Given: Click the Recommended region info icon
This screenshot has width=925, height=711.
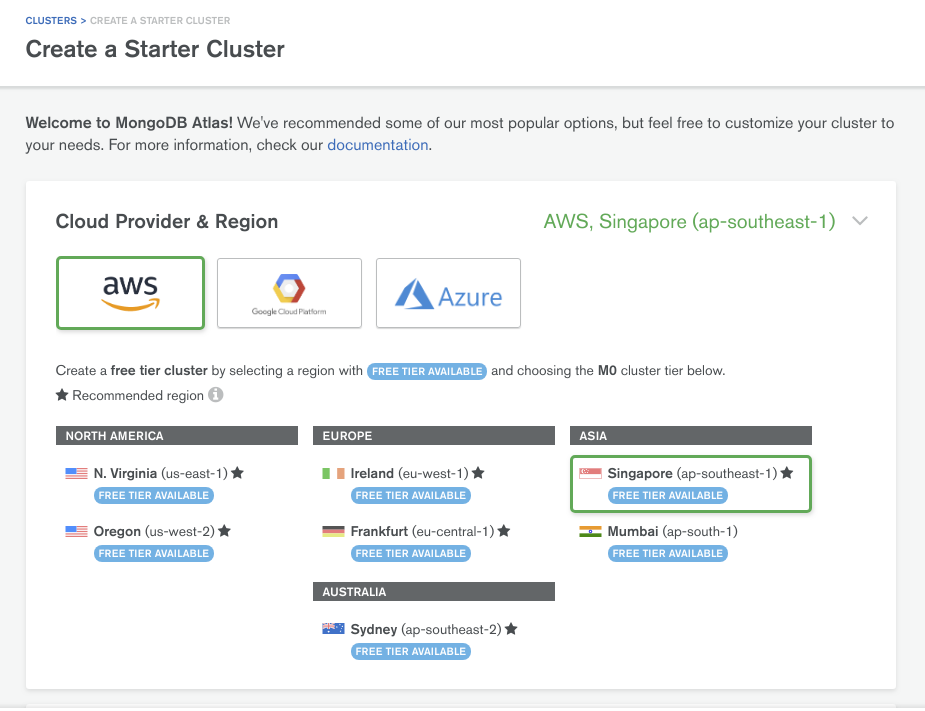Looking at the screenshot, I should point(215,395).
